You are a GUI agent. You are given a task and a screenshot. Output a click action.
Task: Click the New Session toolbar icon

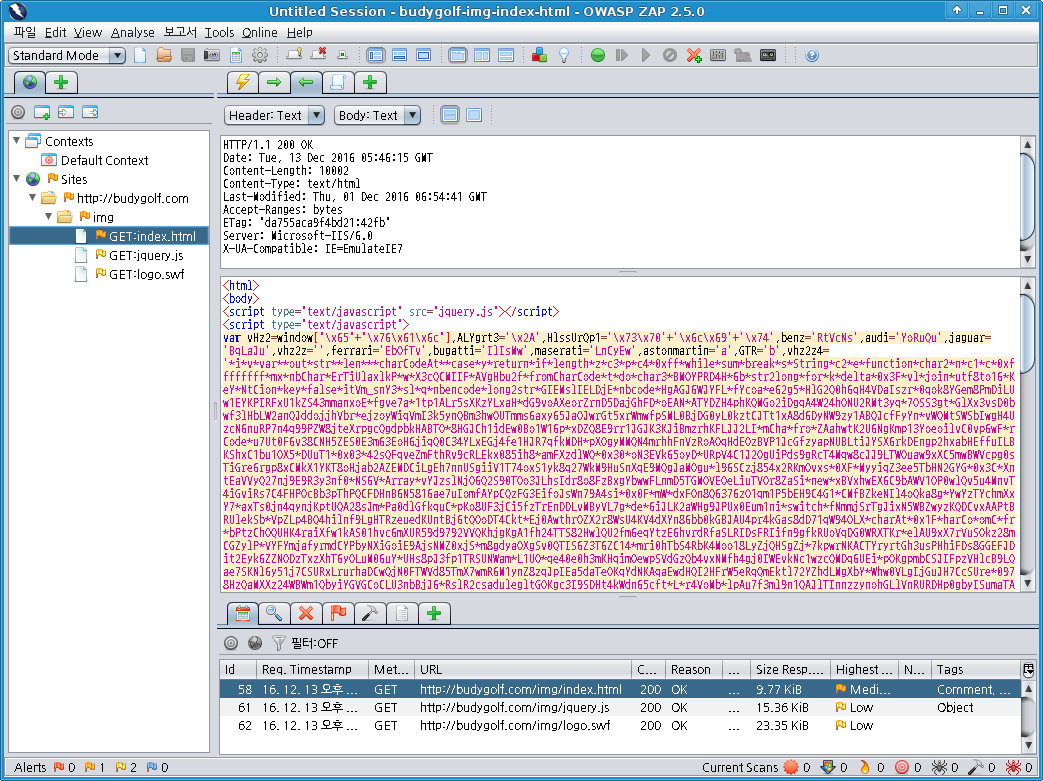(x=140, y=55)
